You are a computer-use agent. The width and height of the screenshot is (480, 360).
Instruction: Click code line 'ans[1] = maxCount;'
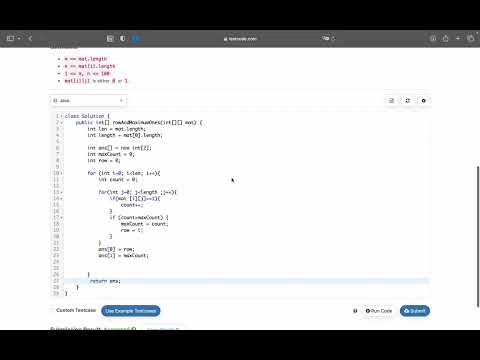click(x=124, y=256)
